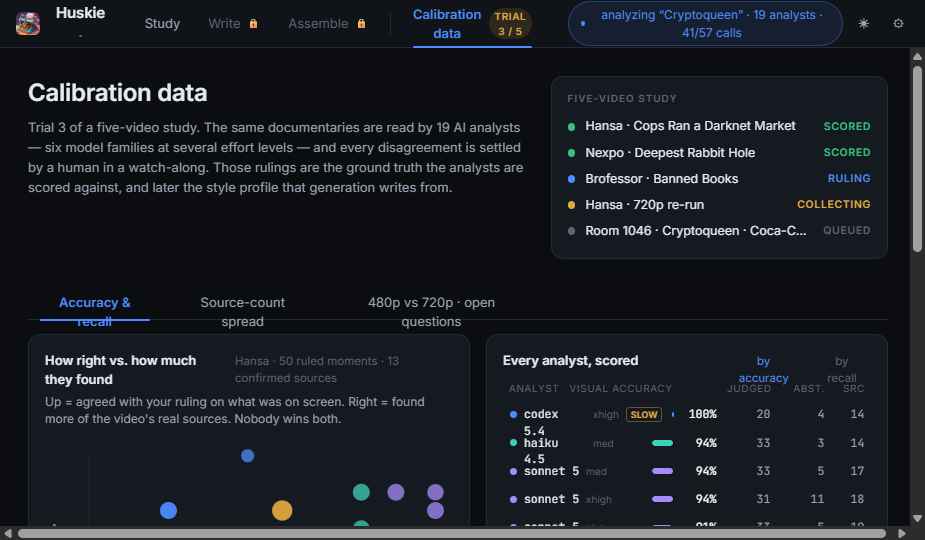Open the analyzing Cryptoqueen status pill

click(x=705, y=24)
